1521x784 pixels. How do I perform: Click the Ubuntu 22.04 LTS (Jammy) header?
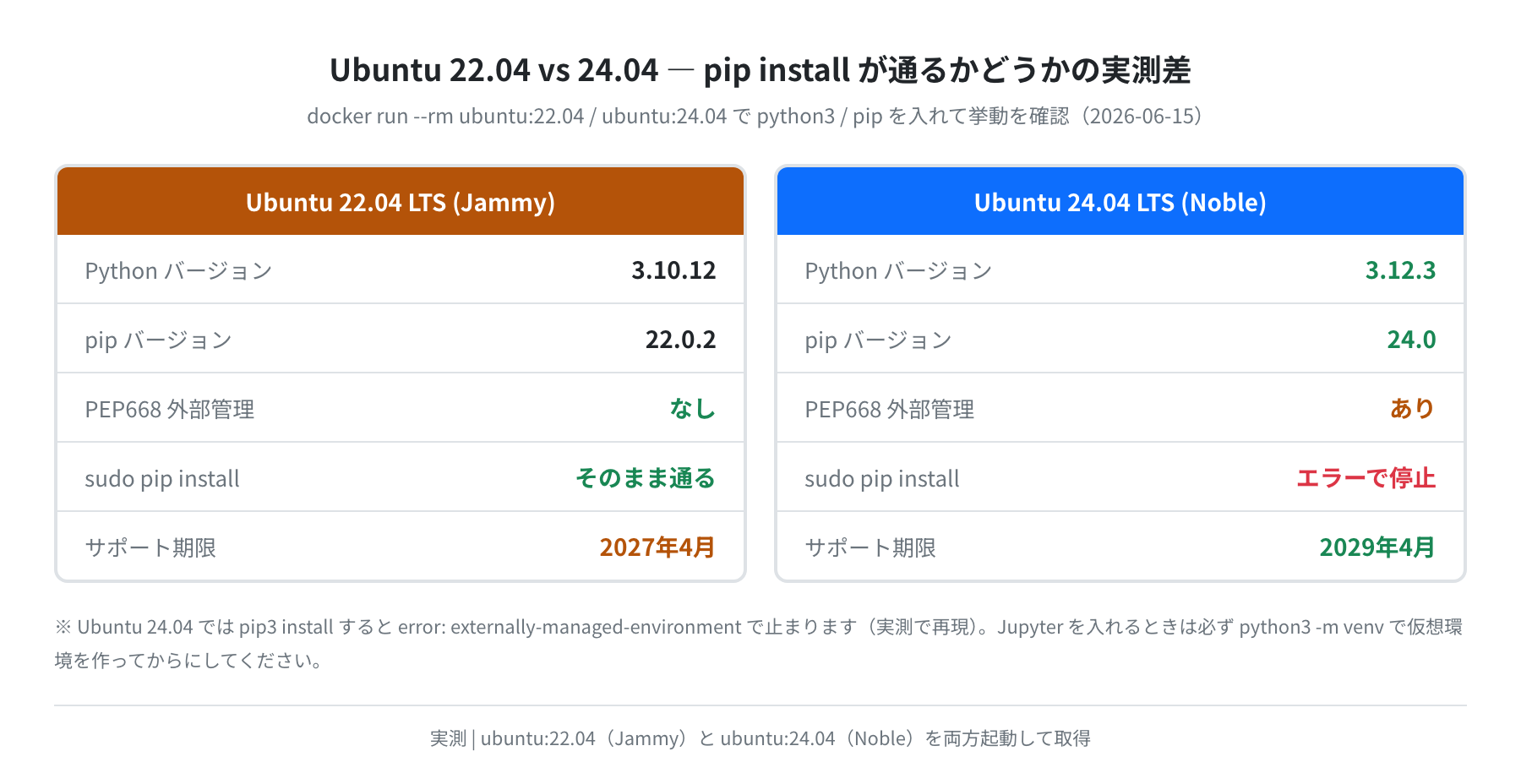tap(401, 202)
